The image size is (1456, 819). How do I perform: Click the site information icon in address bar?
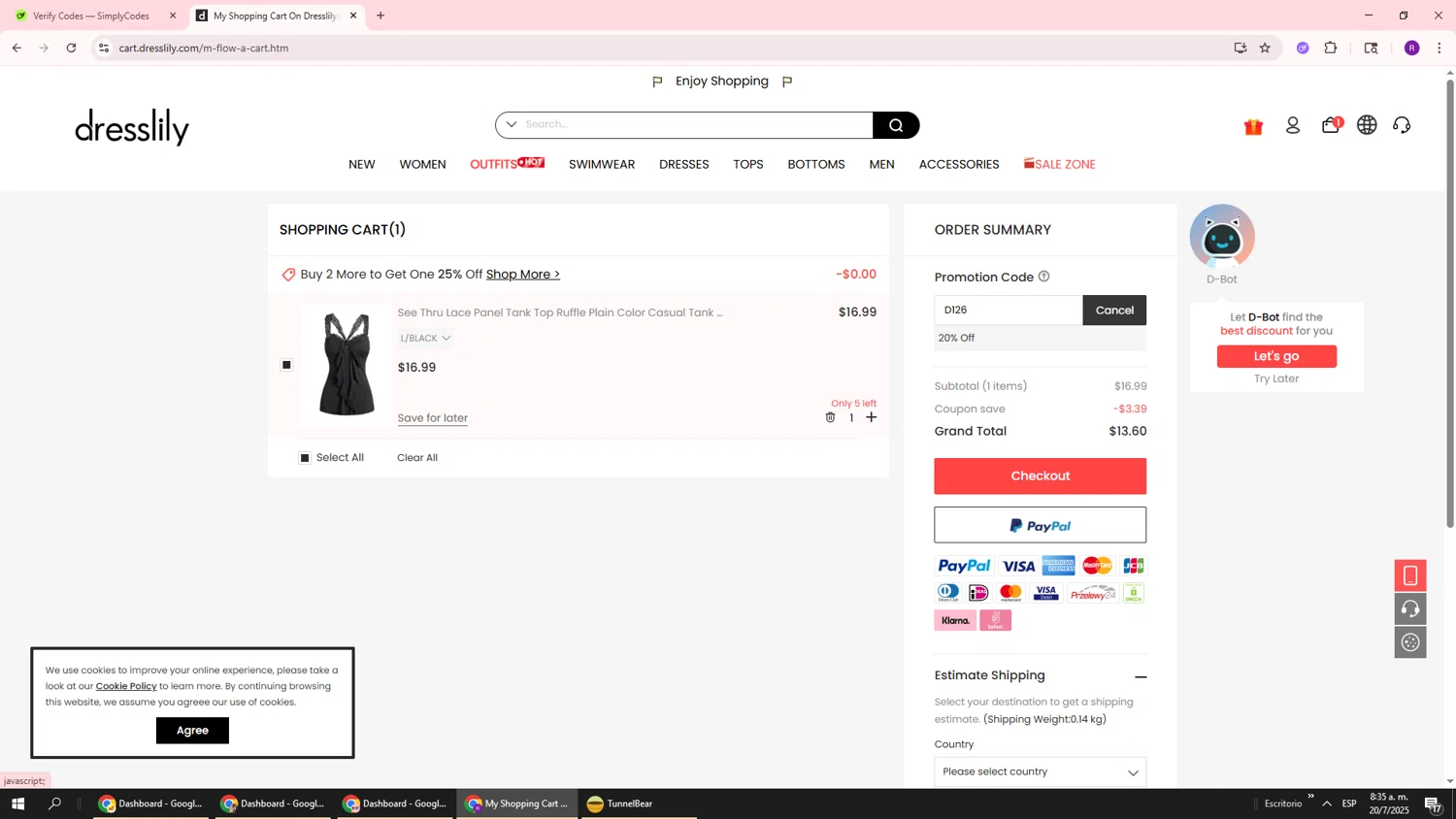[104, 48]
